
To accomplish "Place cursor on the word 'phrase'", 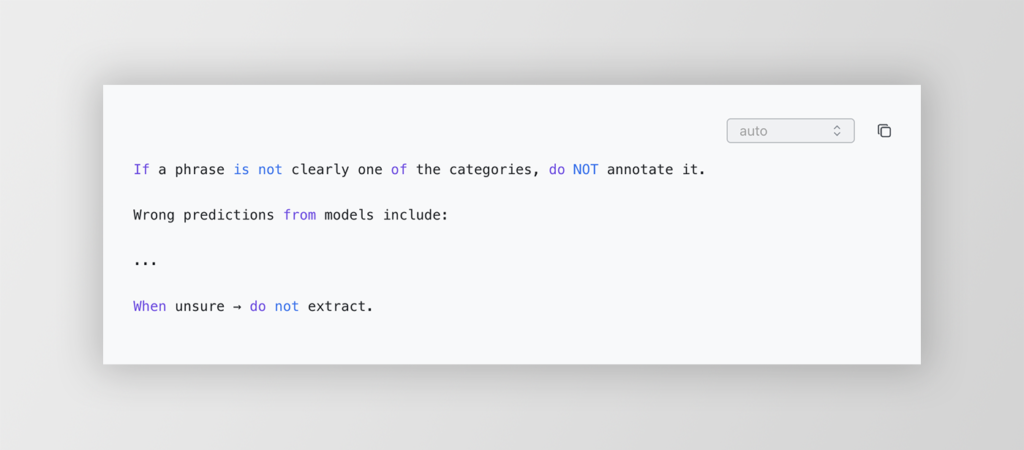I will pyautogui.click(x=199, y=170).
